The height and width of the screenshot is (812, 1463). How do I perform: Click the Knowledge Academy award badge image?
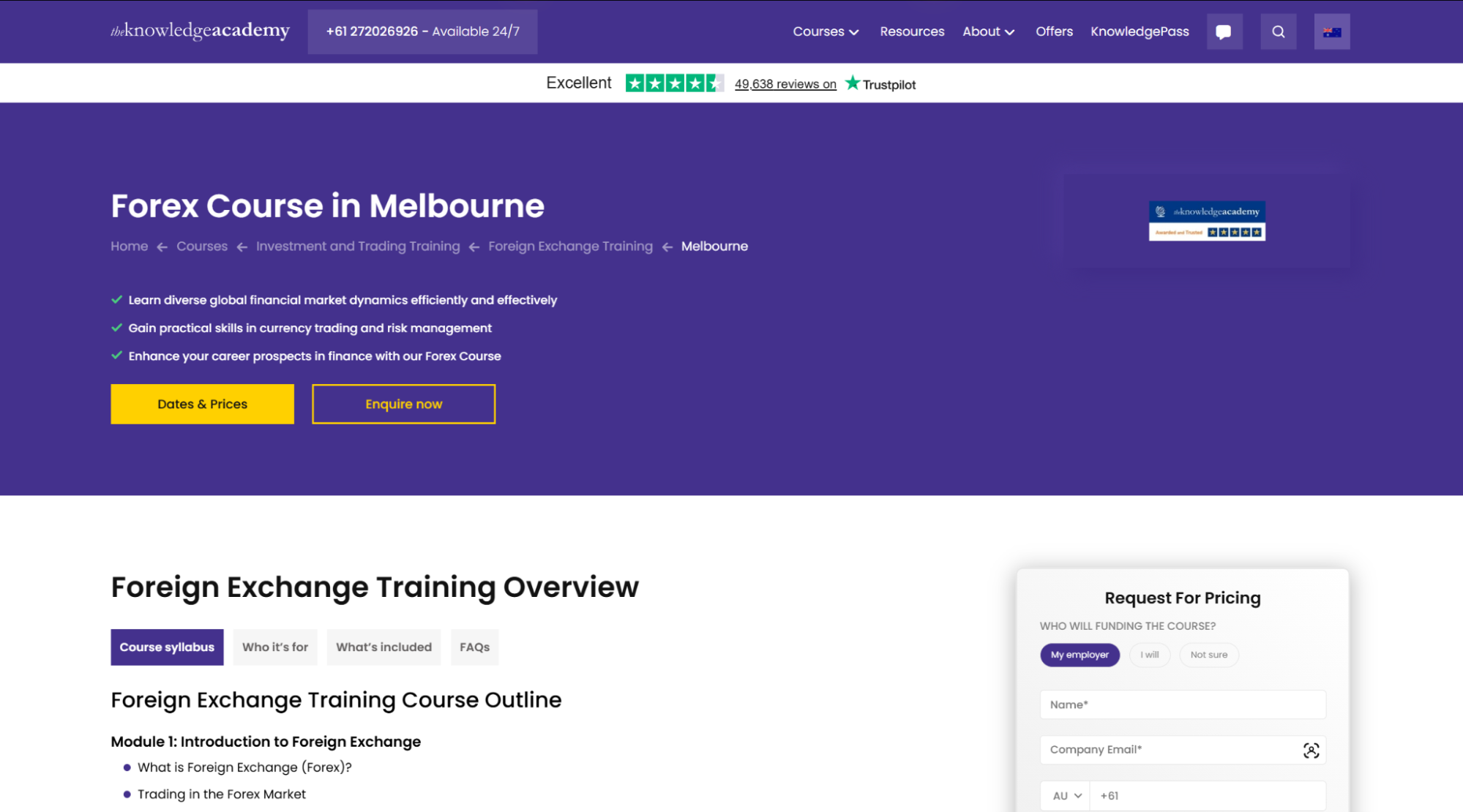tap(1206, 221)
